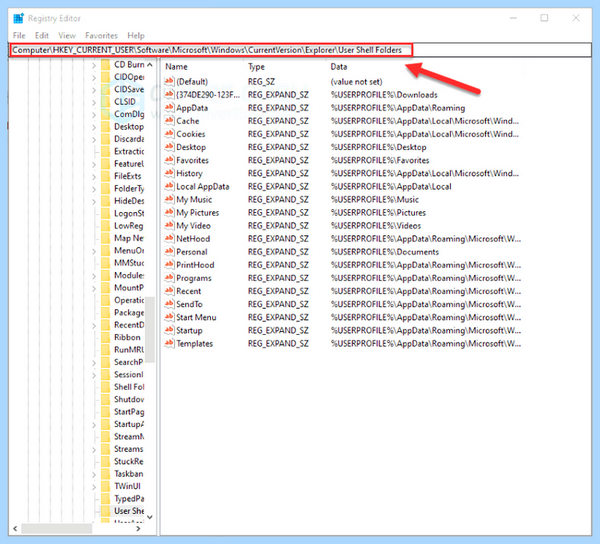The height and width of the screenshot is (544, 600).
Task: Open the File menu
Action: [x=19, y=36]
